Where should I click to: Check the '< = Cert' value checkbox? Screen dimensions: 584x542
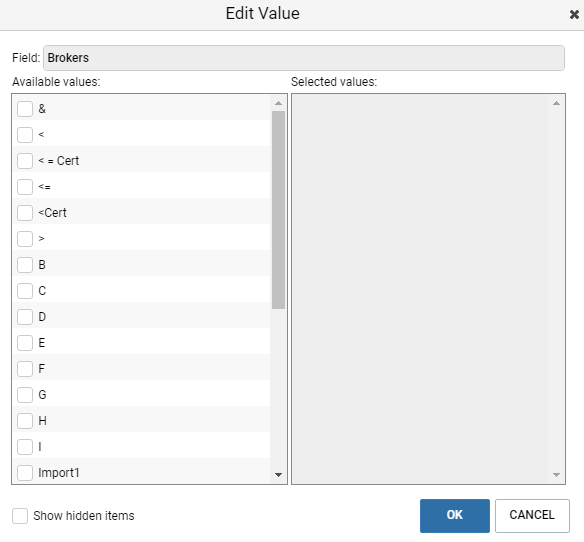[x=25, y=161]
